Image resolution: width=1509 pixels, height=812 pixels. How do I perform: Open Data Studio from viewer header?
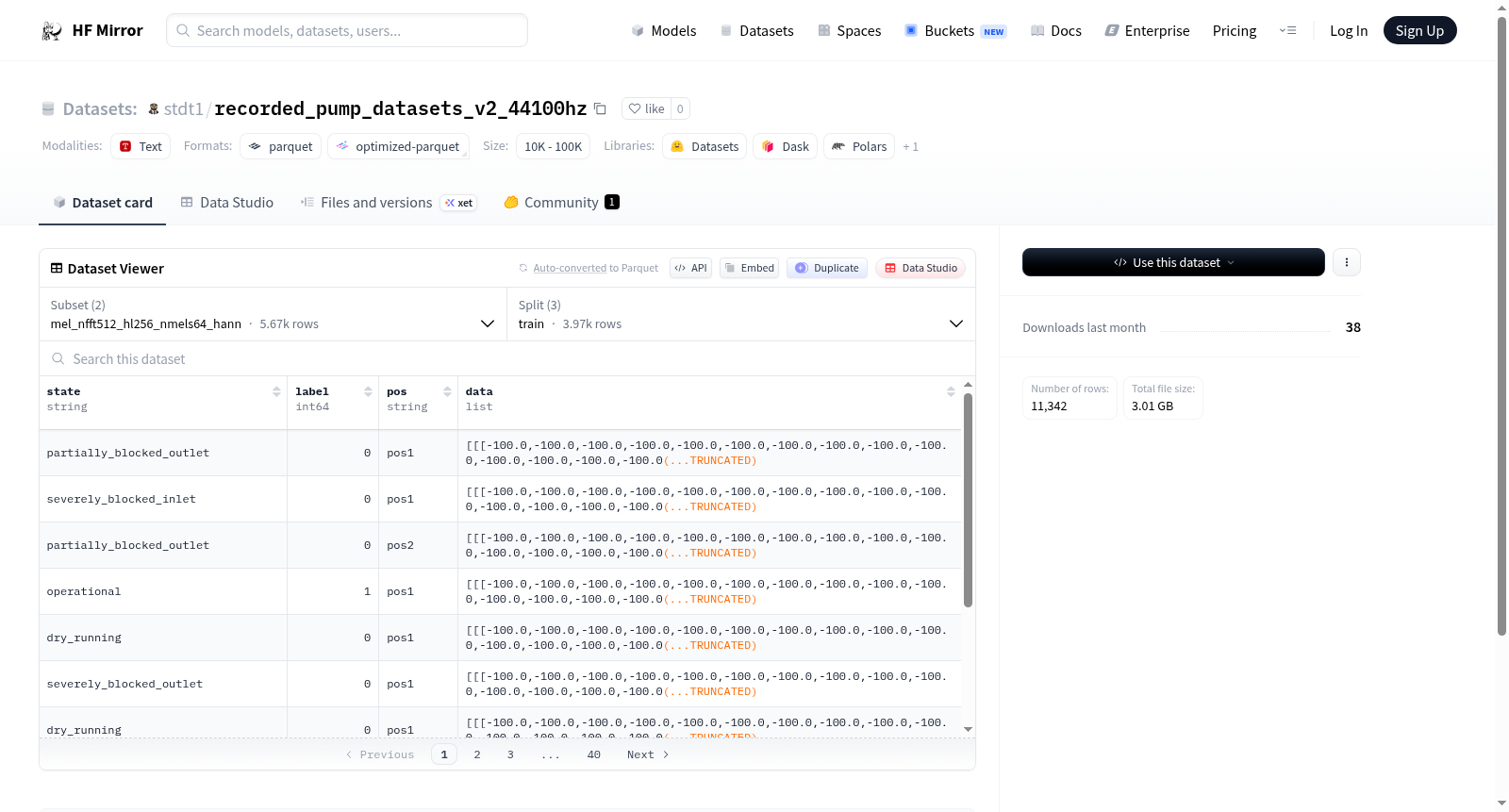(x=920, y=268)
